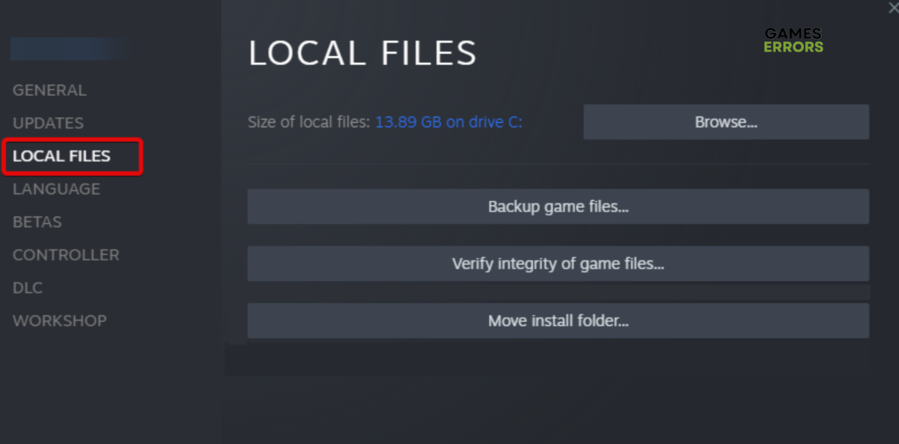Screen dimensions: 899x444
Task: Switch to the Updates tab
Action: tap(47, 123)
